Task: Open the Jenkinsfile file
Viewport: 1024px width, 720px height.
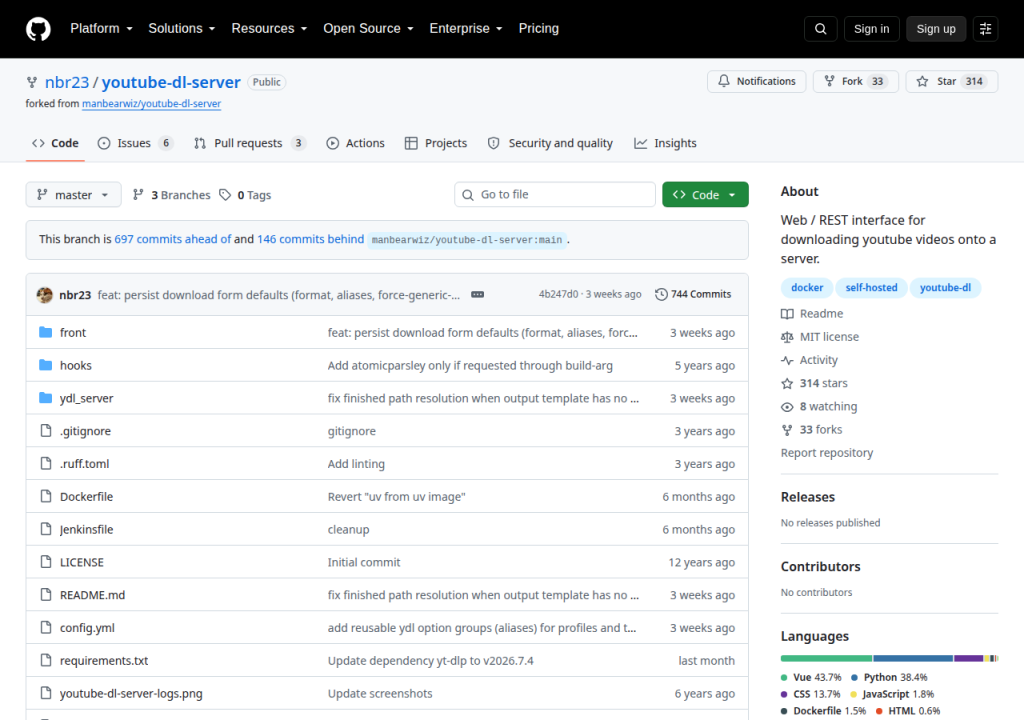Action: [86, 529]
